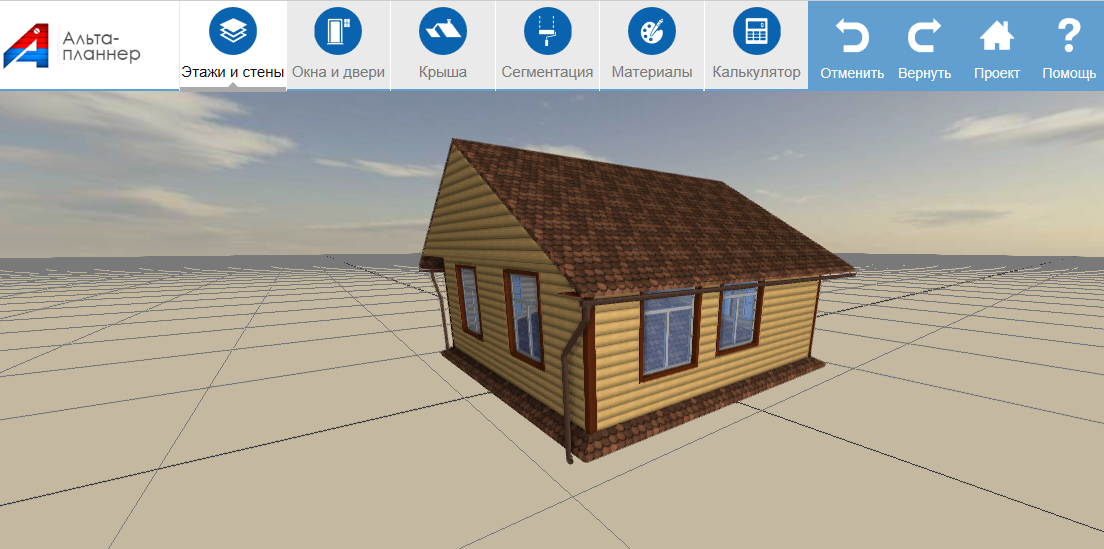
Task: Switch to the 'Материалы' tab label
Action: click(652, 72)
